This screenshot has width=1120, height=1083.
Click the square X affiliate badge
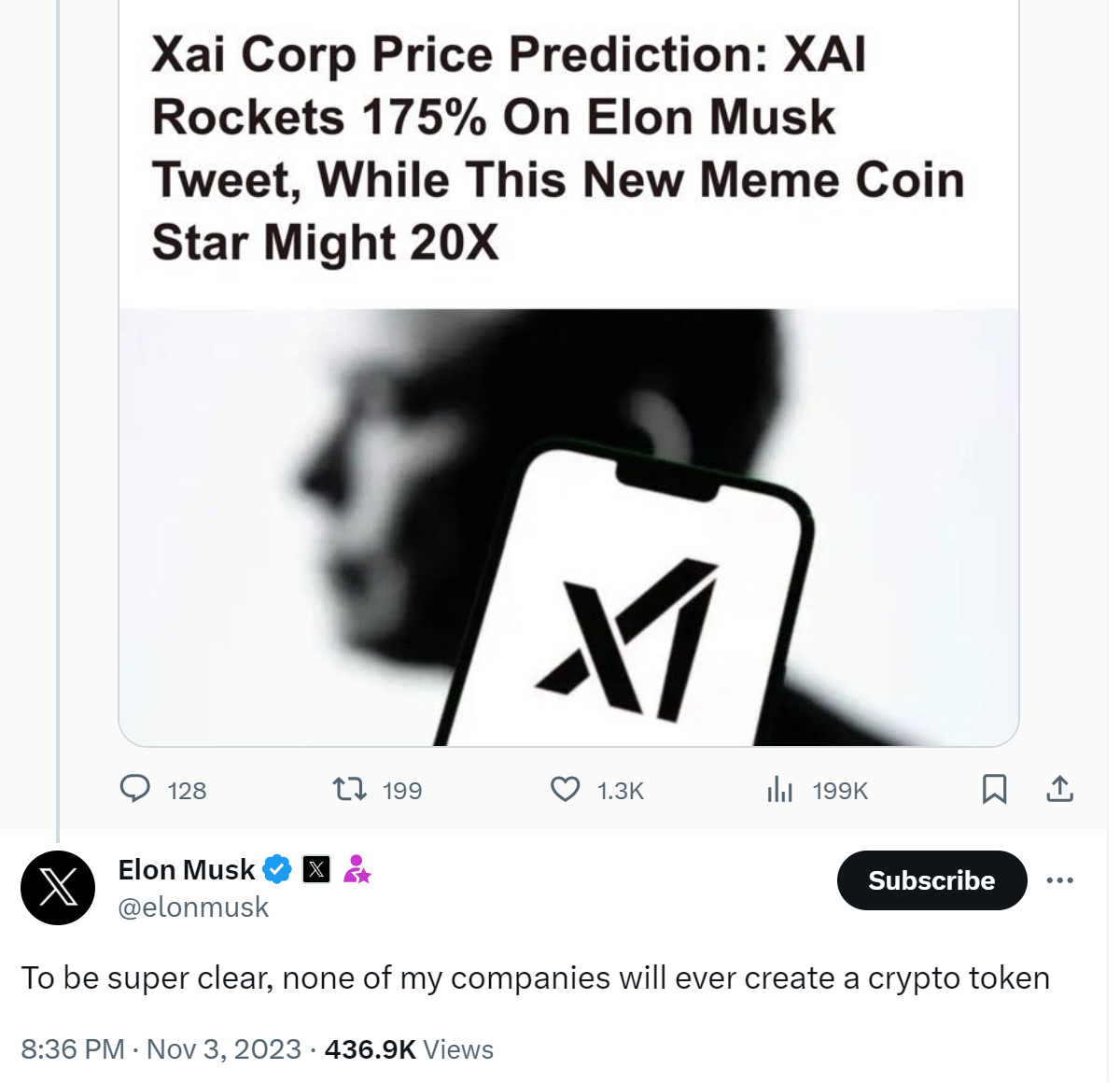[x=316, y=869]
